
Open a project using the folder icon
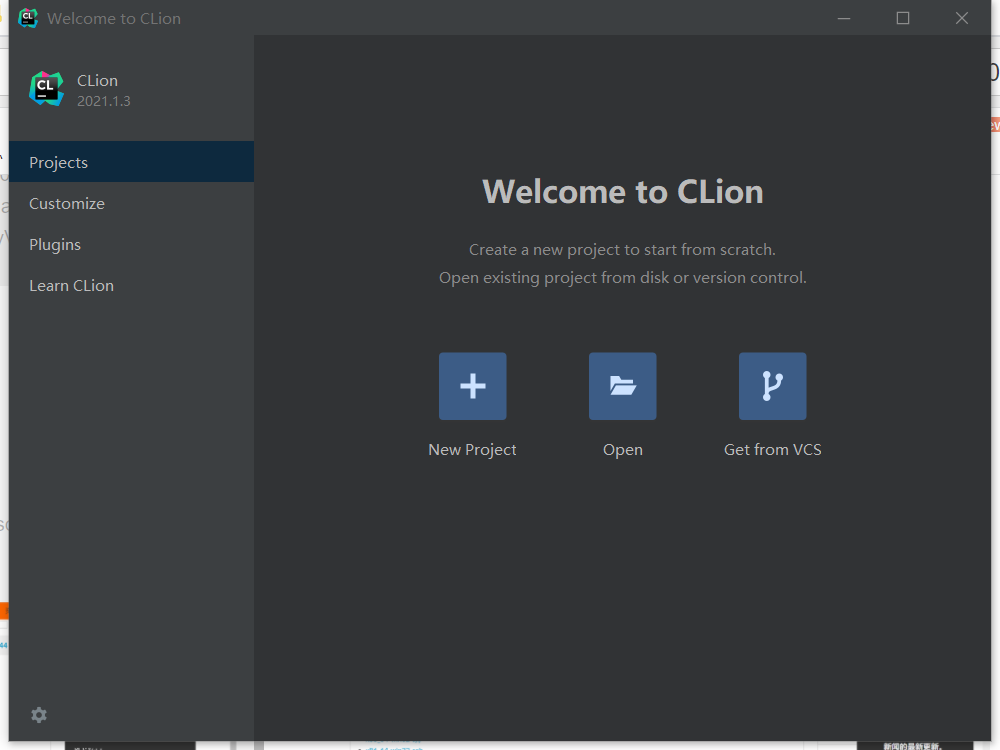622,385
